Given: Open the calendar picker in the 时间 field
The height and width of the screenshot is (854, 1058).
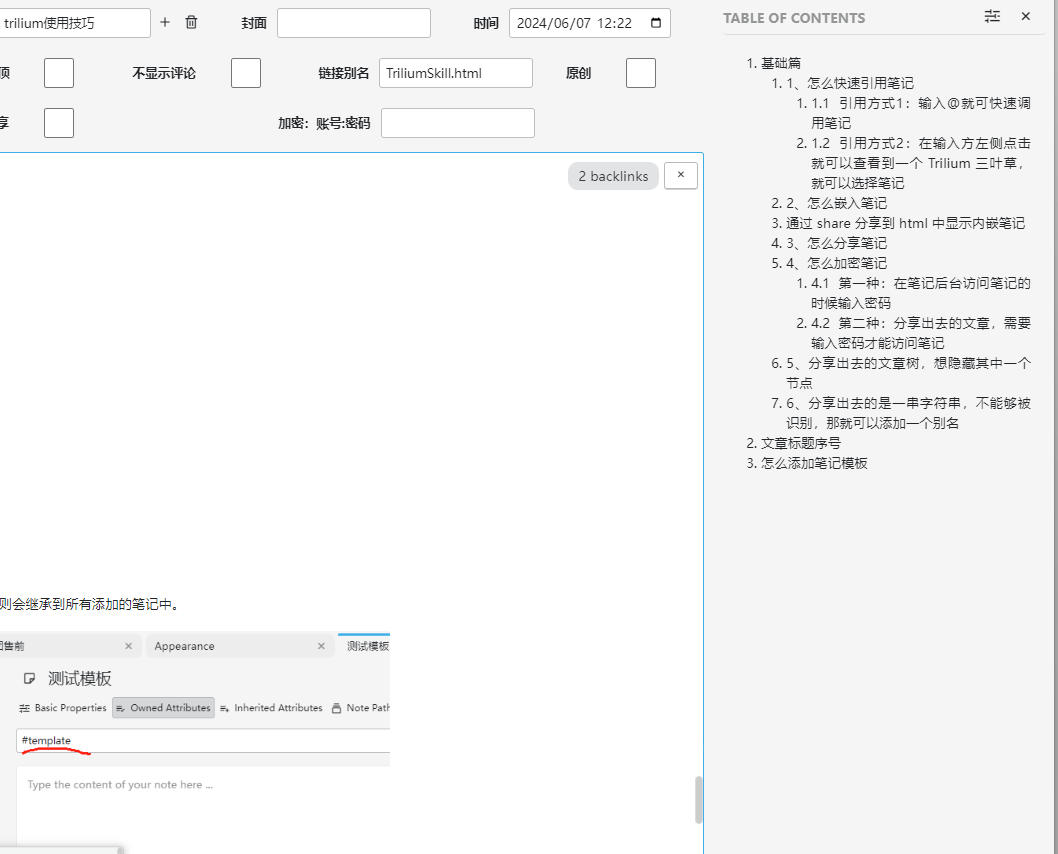Looking at the screenshot, I should pos(656,23).
